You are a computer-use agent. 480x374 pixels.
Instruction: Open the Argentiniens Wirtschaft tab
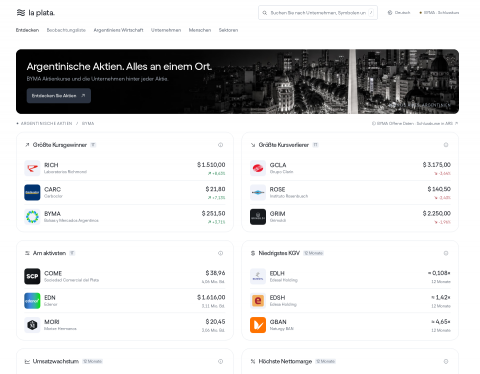(118, 30)
